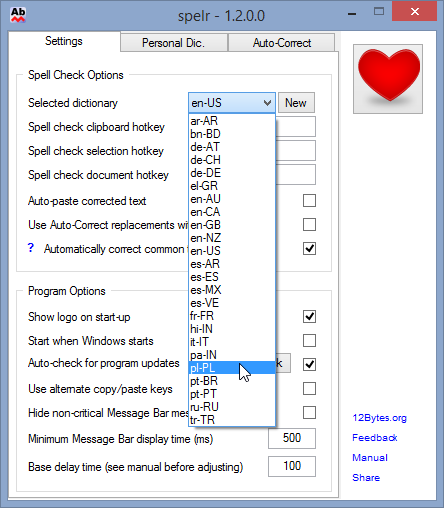Pick es-AR in the dropdown list
This screenshot has height=508, width=444.
(232, 264)
